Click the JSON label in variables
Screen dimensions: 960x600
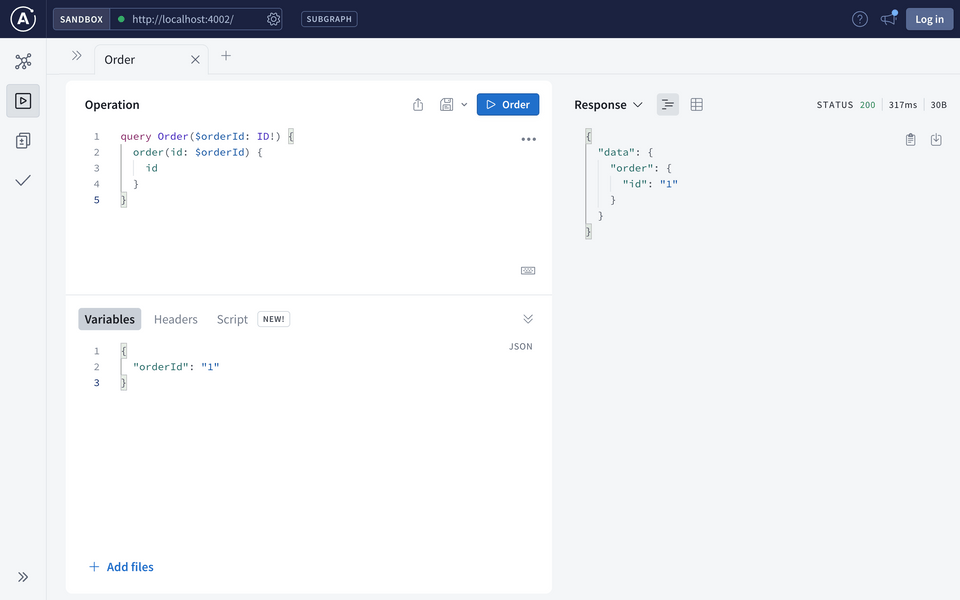(520, 347)
